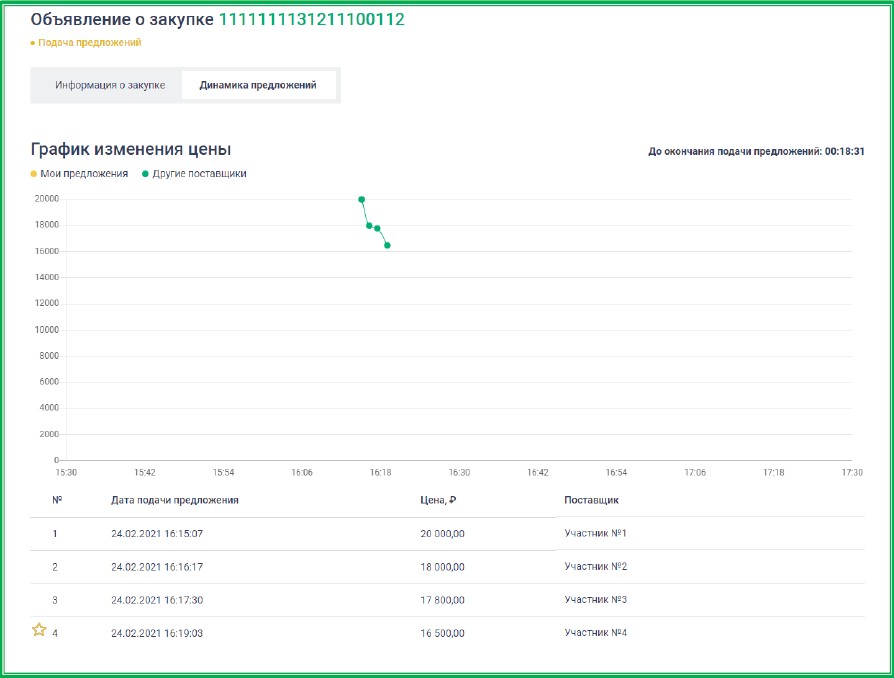Select the Участник №3 supplier cell
Screen dimensions: 894x678
tap(596, 599)
